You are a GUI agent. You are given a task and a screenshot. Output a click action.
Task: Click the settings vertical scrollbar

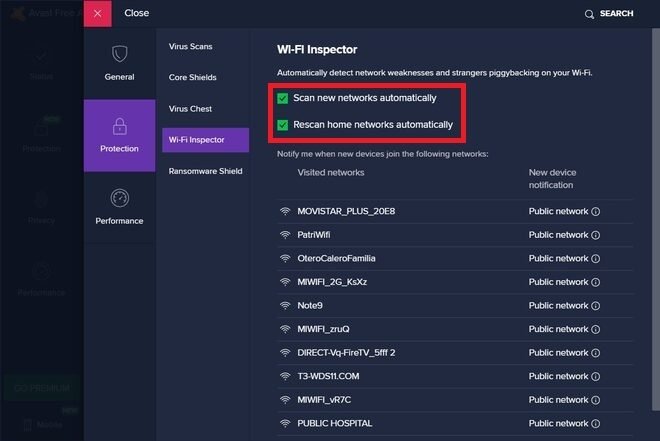[656, 220]
